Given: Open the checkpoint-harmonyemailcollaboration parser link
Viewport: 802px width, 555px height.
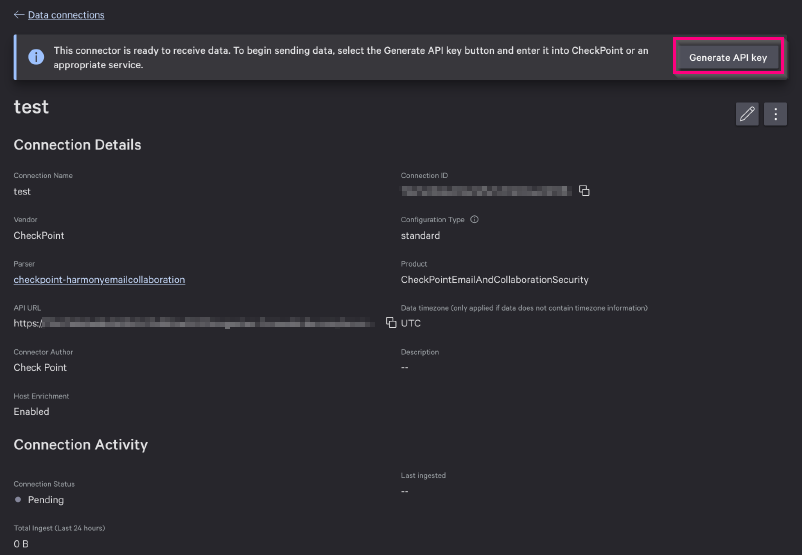Looking at the screenshot, I should click(x=99, y=280).
